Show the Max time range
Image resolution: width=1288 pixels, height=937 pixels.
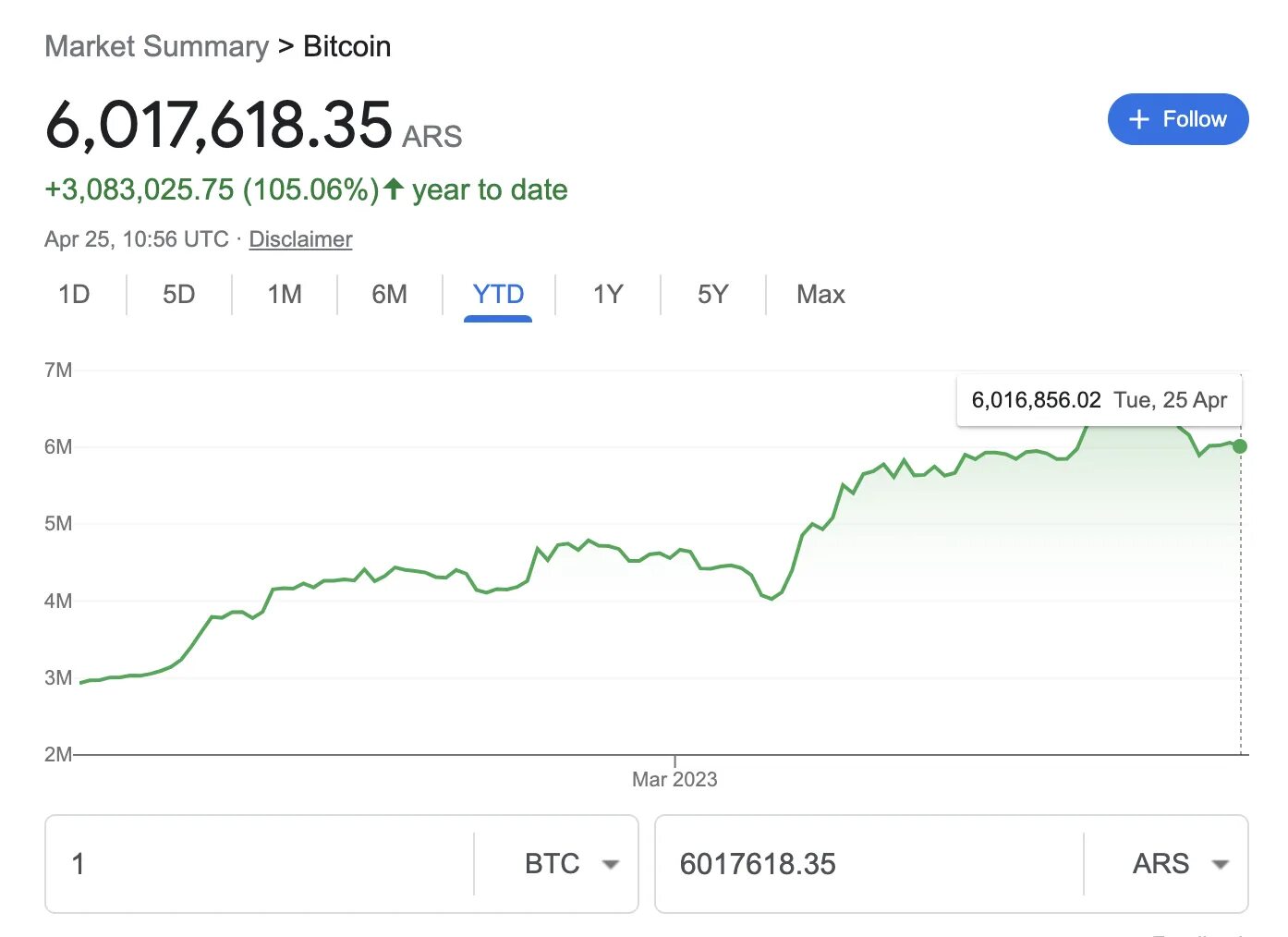point(820,295)
